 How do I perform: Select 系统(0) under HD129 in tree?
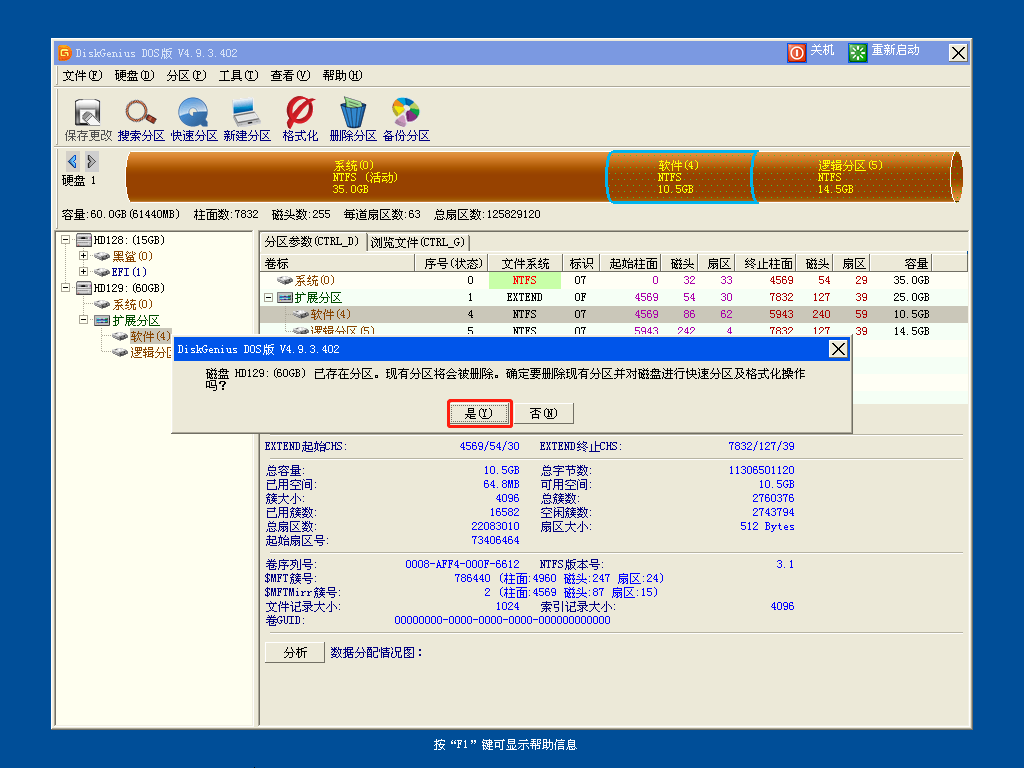133,304
